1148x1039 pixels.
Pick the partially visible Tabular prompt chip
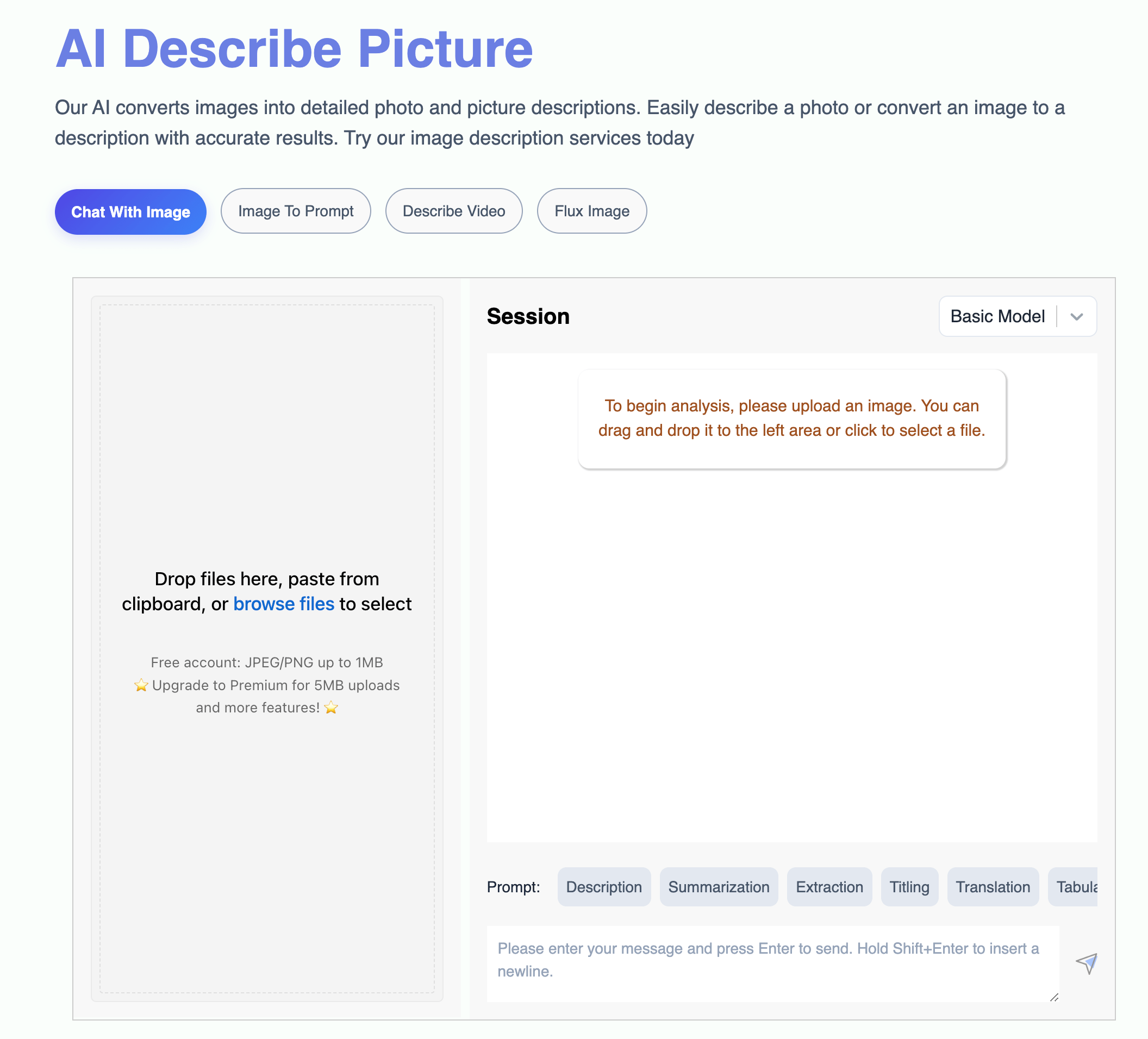pyautogui.click(x=1073, y=886)
